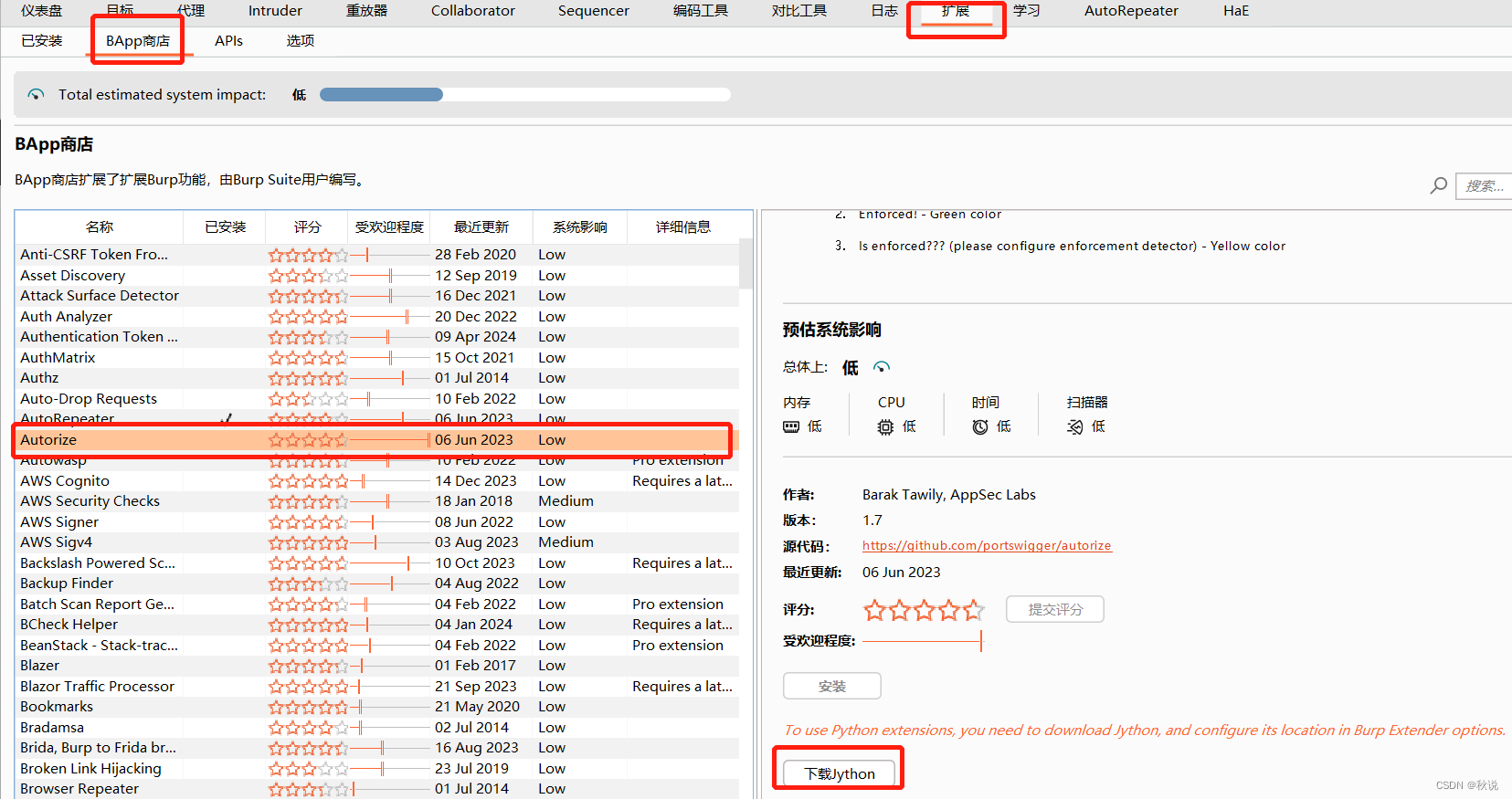Open the 学习 tab
This screenshot has width=1512, height=799.
(1027, 11)
